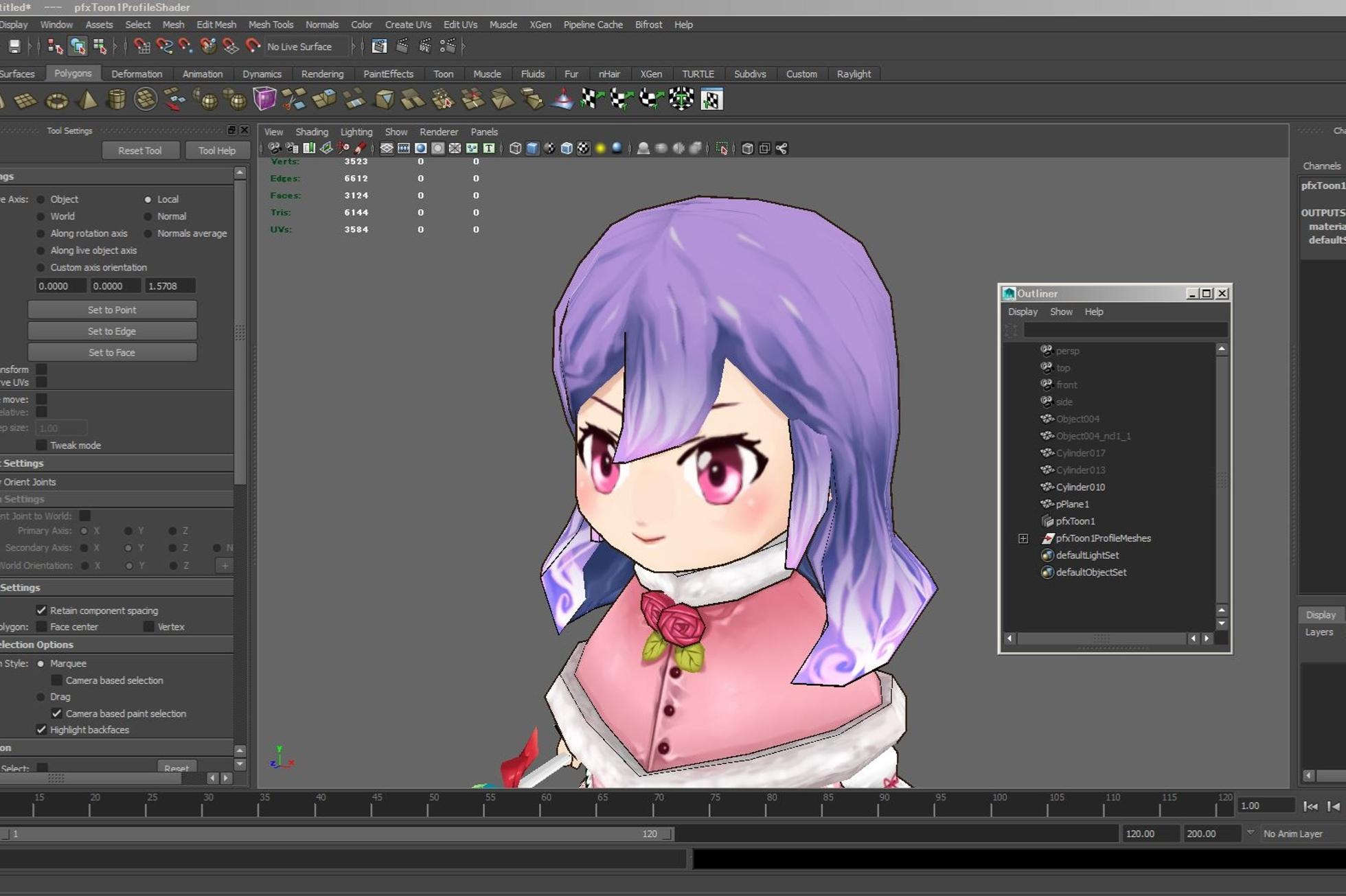Toggle the film gate viewport icon
1346x896 pixels.
(x=404, y=148)
